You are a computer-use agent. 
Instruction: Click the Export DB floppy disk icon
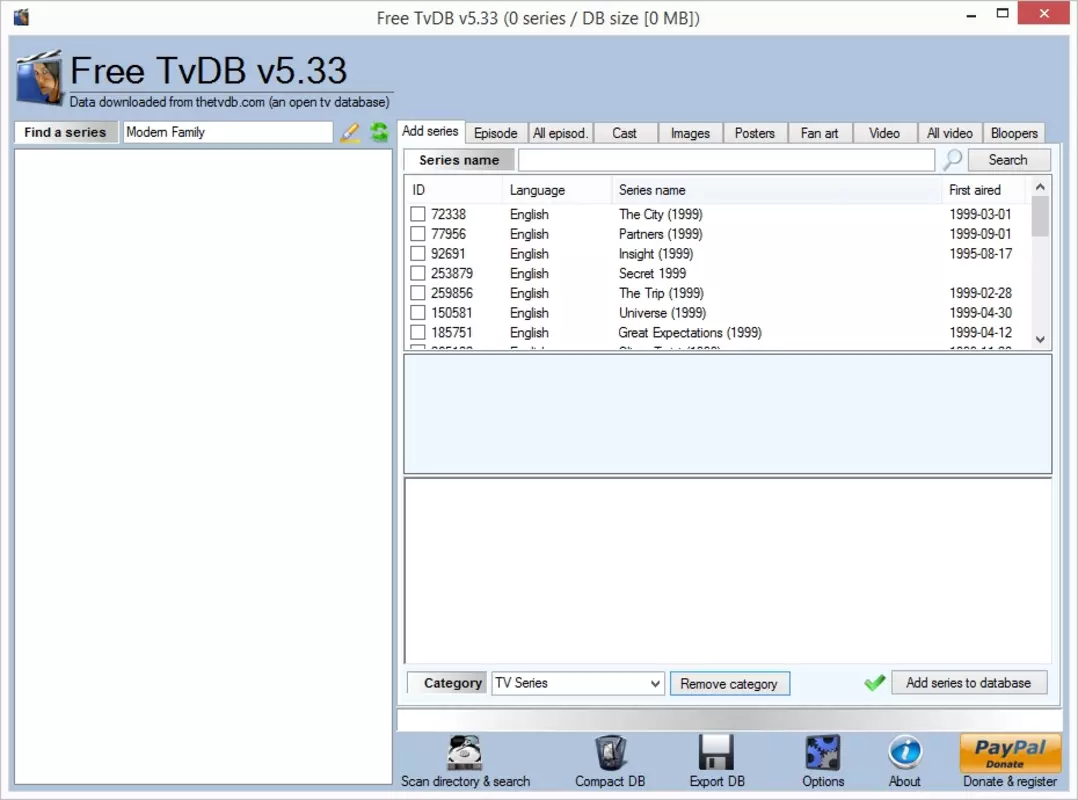click(x=716, y=753)
